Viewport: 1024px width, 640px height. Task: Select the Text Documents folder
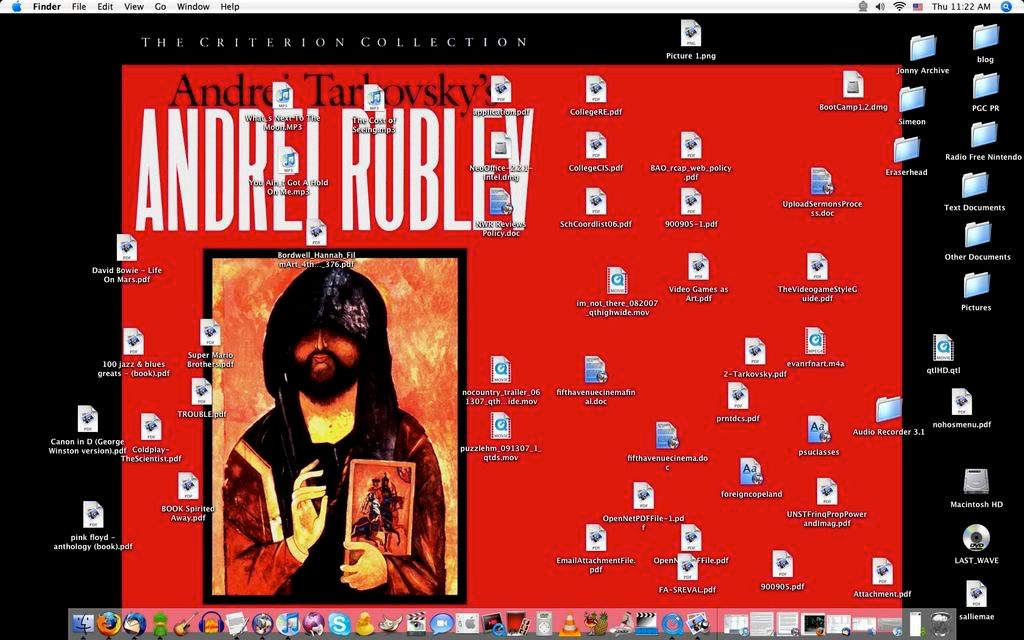(974, 185)
